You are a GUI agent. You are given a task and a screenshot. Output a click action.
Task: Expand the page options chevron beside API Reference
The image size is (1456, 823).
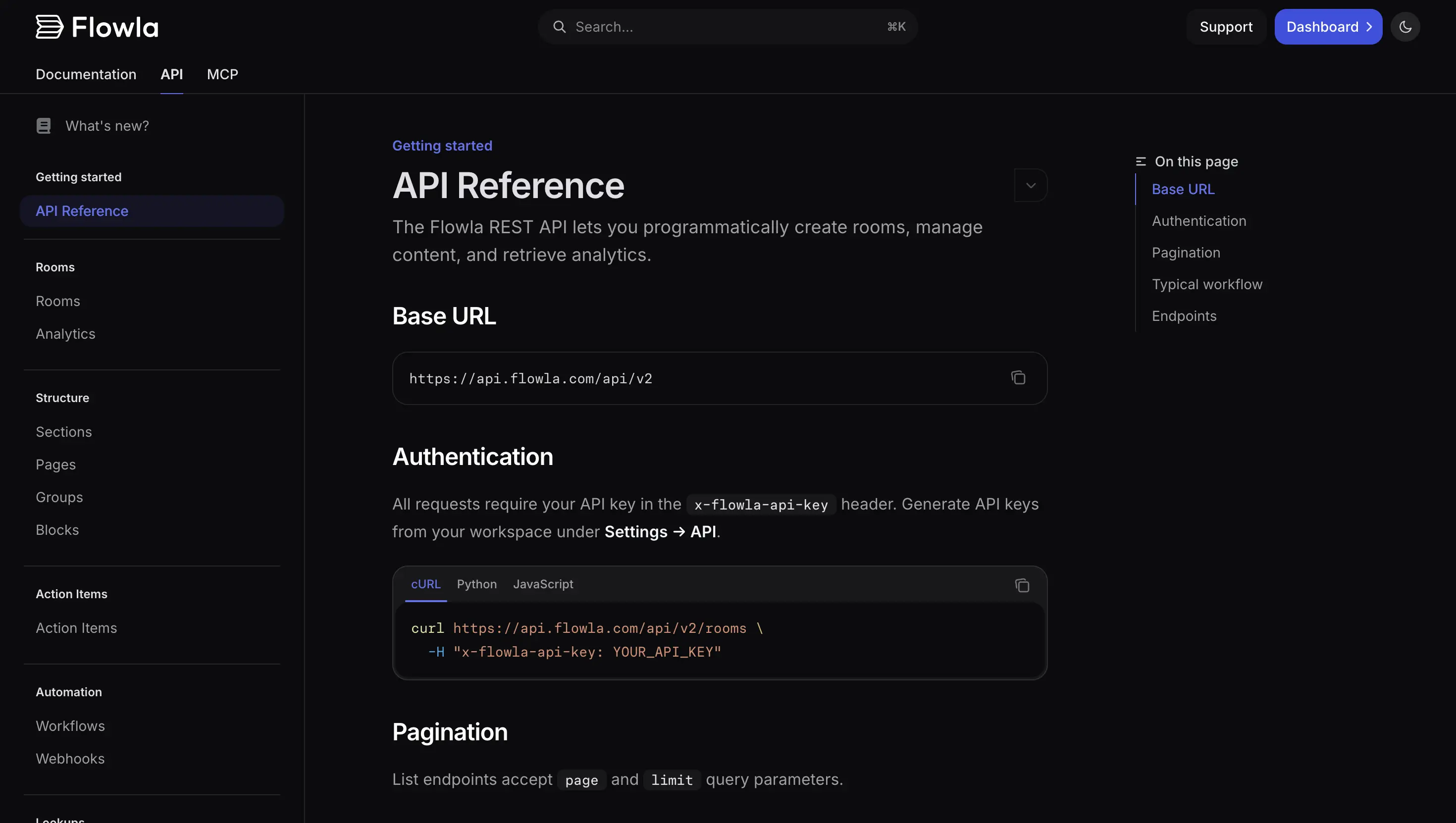pyautogui.click(x=1031, y=185)
